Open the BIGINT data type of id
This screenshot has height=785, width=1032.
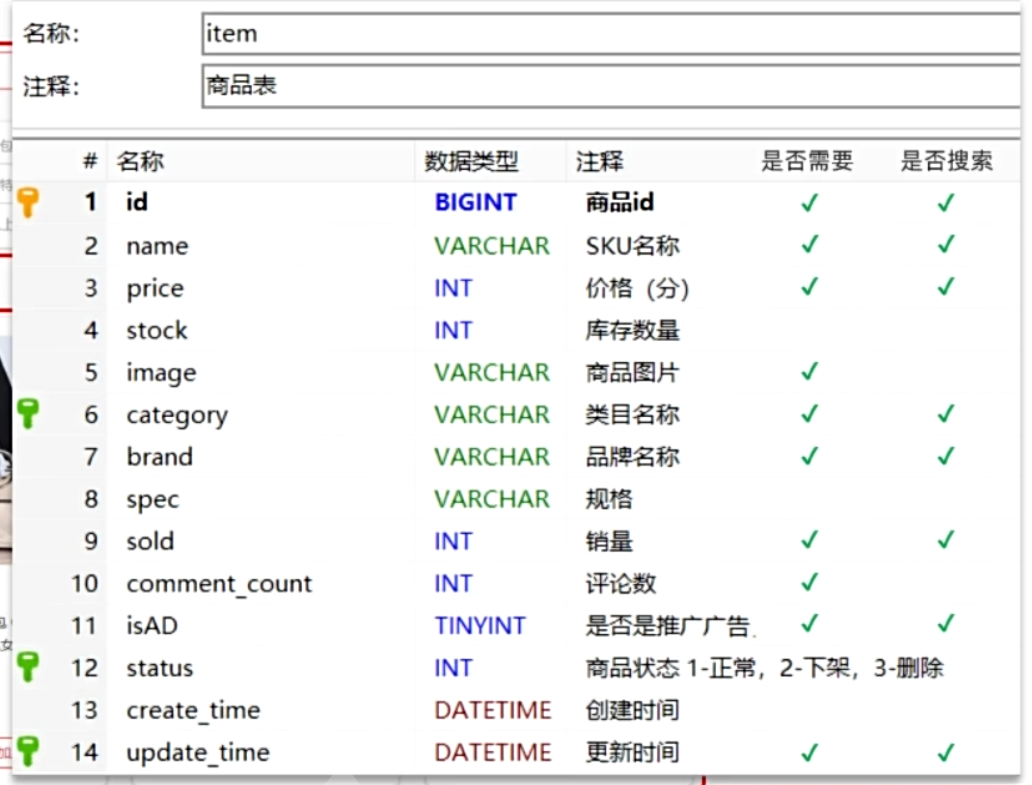coord(475,203)
